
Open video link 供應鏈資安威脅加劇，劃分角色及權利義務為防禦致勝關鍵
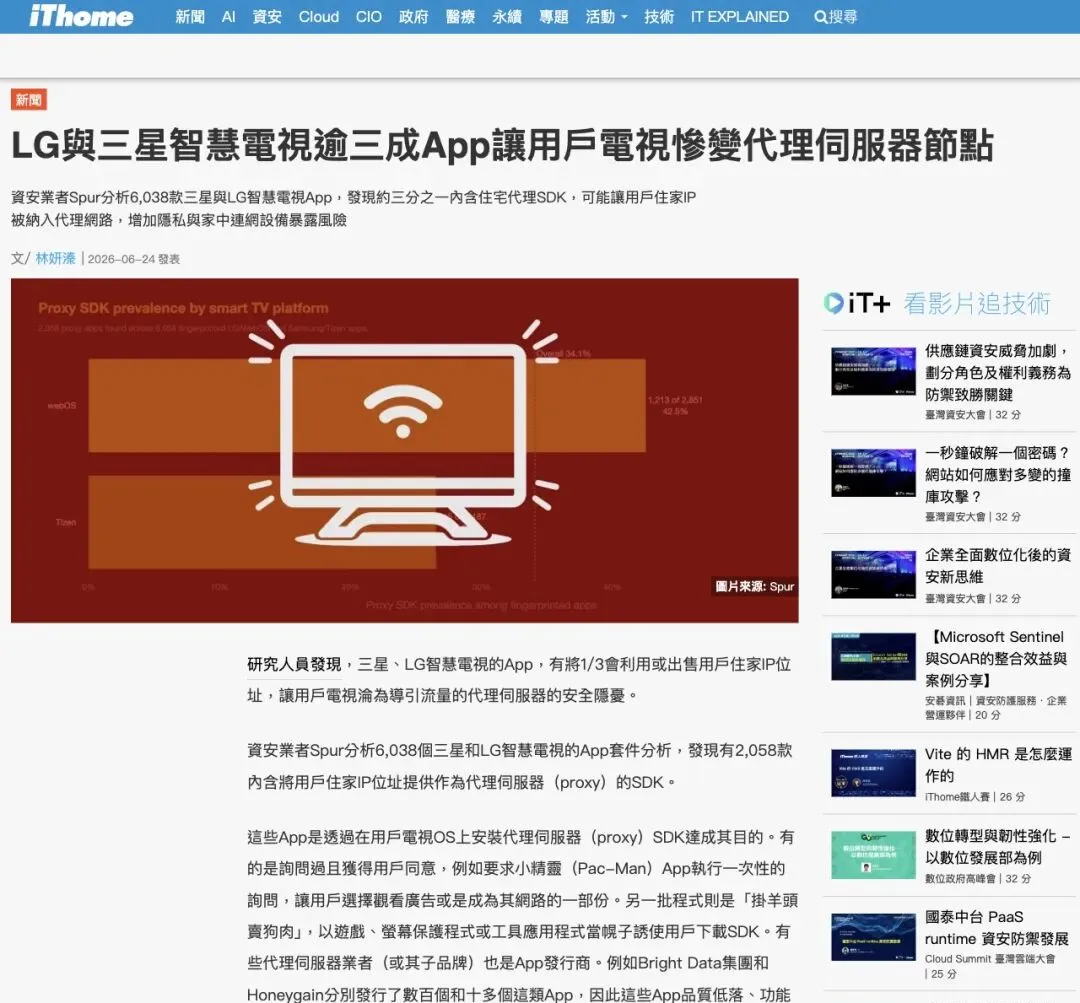(x=997, y=373)
